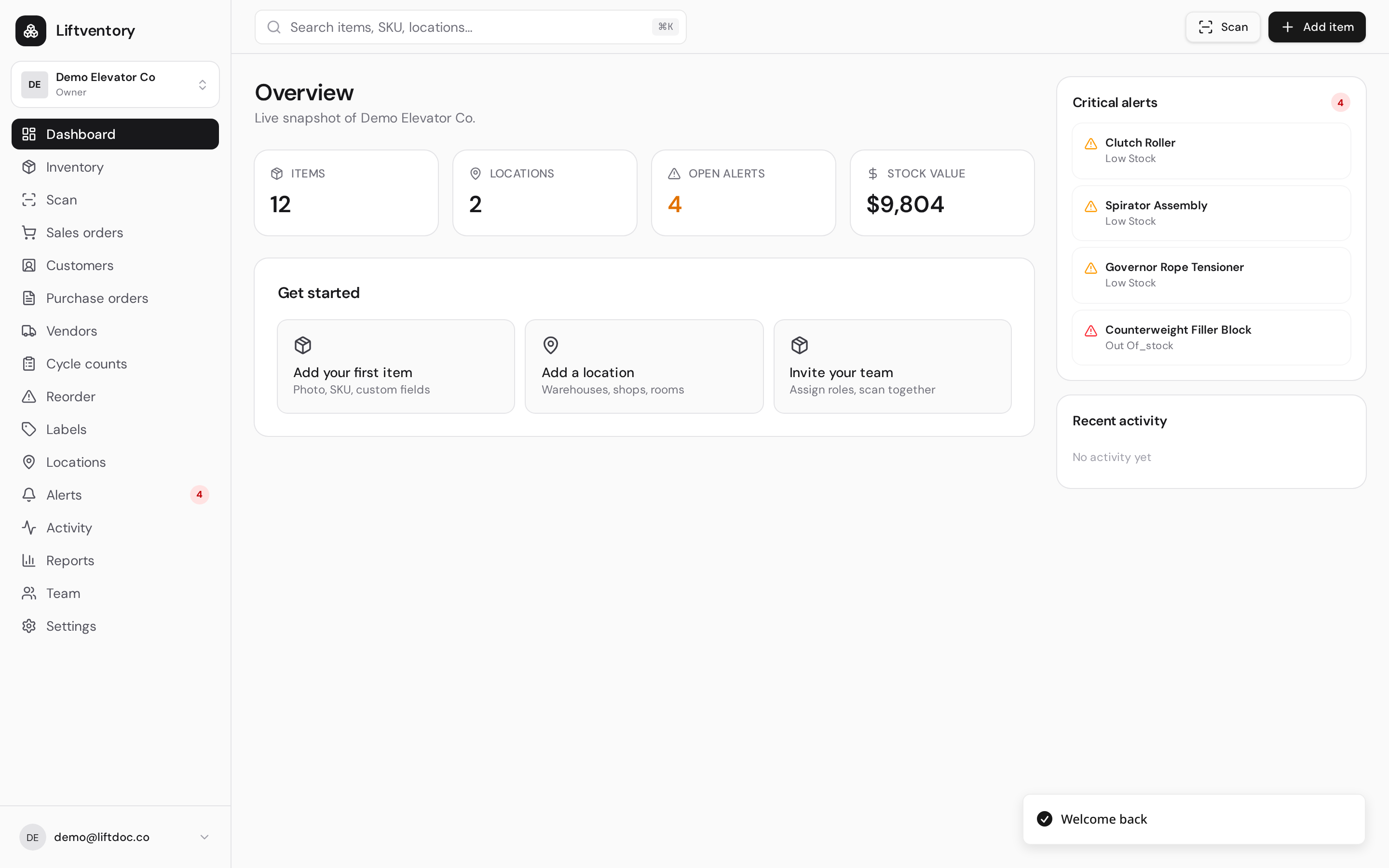Open Vendors truck icon in sidebar
Image resolution: width=1389 pixels, height=868 pixels.
coord(29,331)
